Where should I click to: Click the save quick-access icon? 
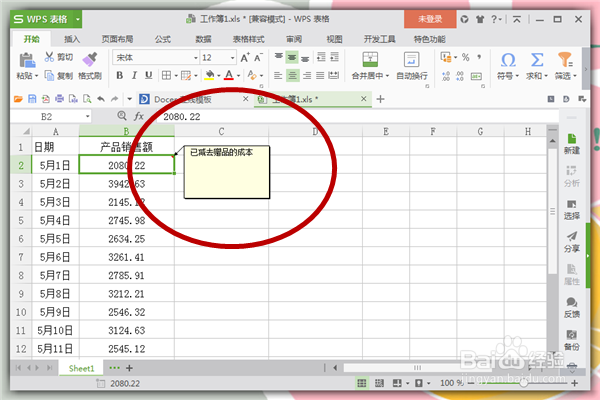click(32, 99)
